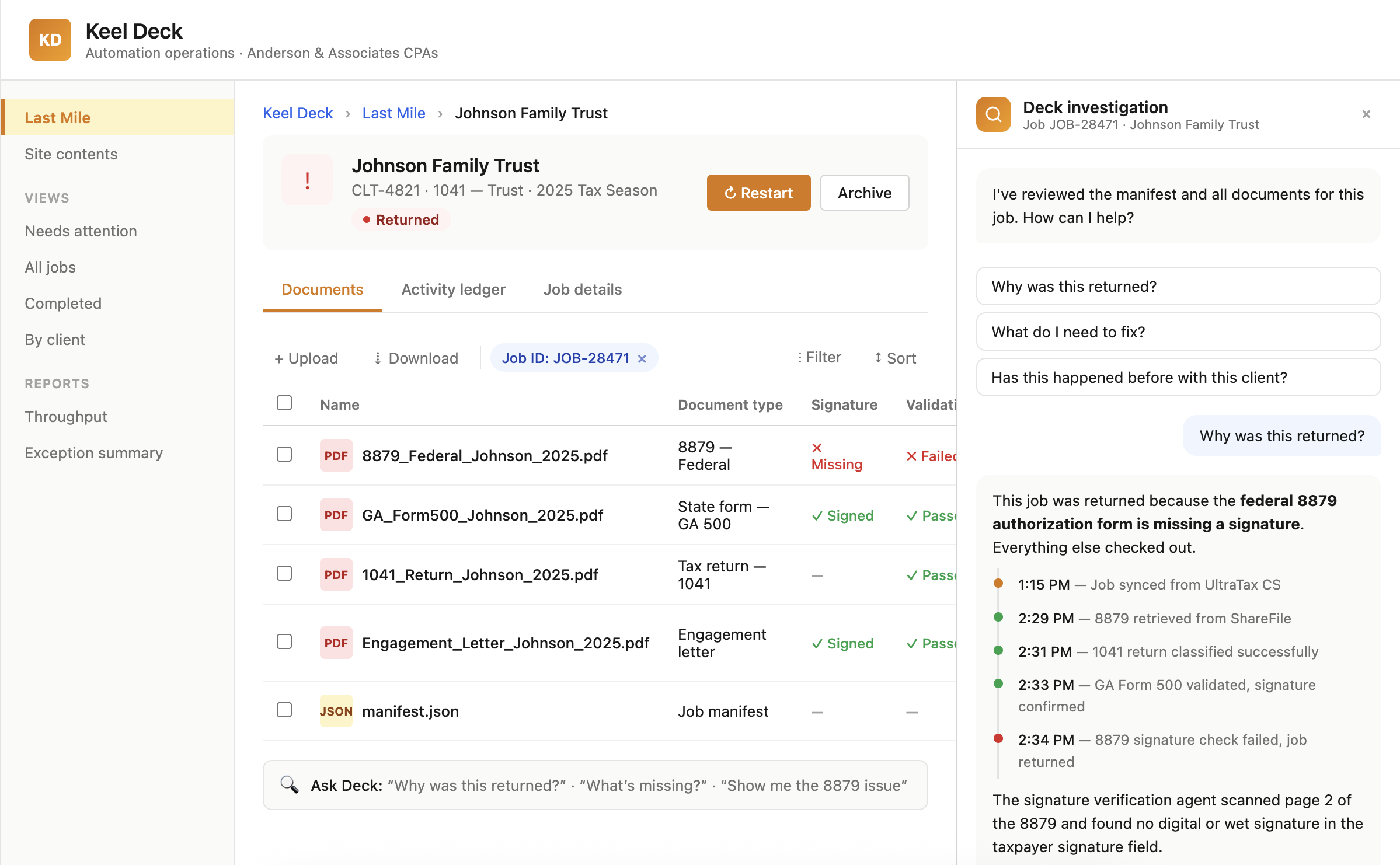1400x865 pixels.
Task: Open the Job details tab
Action: click(582, 290)
